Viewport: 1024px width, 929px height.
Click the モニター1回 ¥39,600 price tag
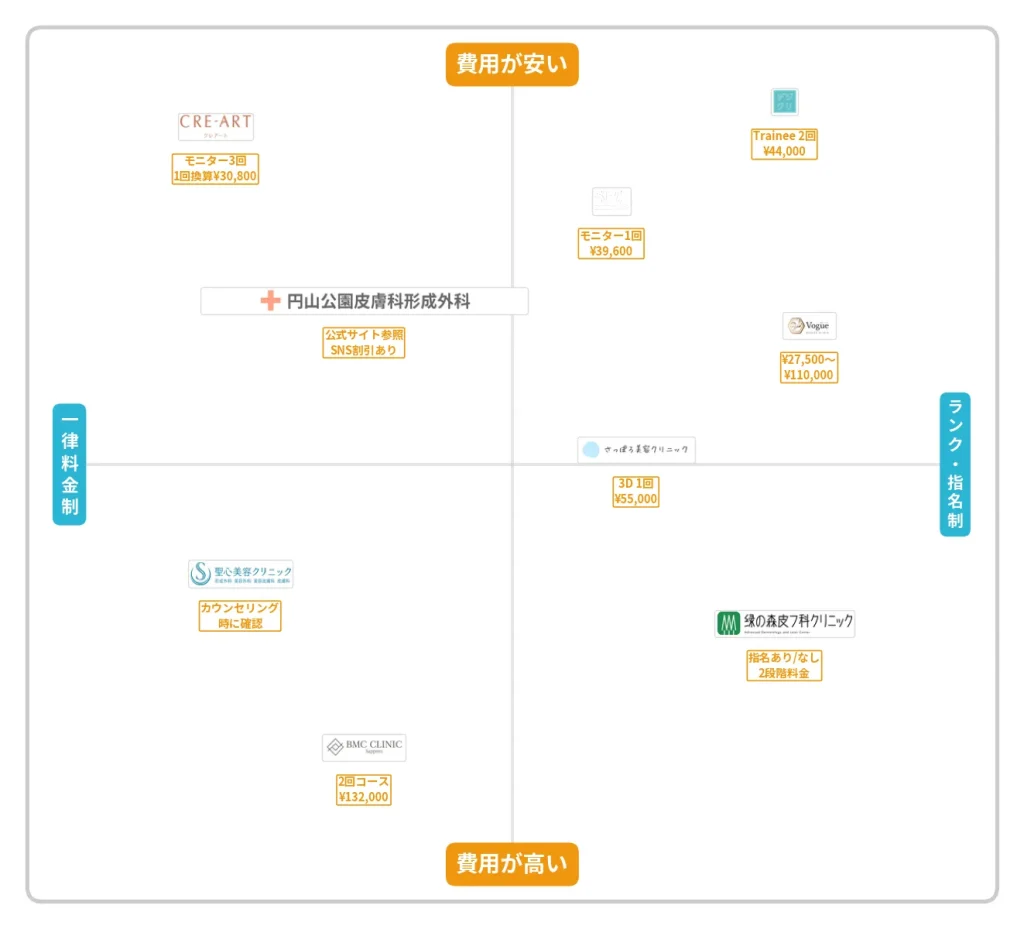[611, 243]
